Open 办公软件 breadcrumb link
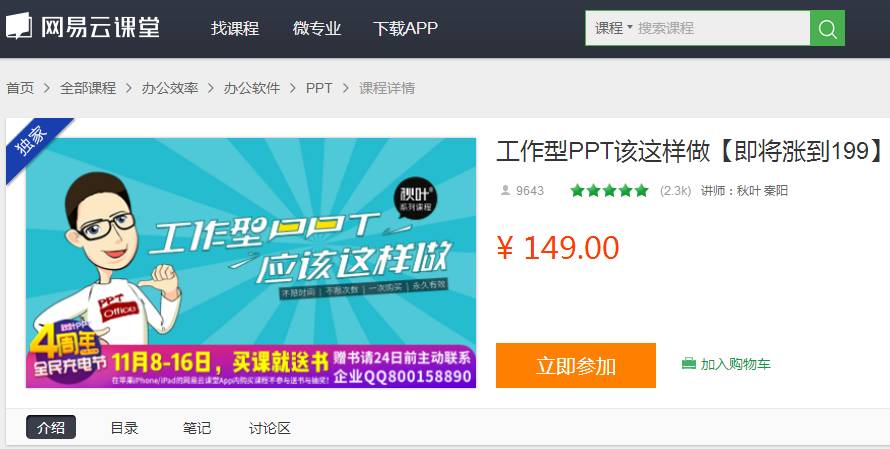 click(251, 88)
